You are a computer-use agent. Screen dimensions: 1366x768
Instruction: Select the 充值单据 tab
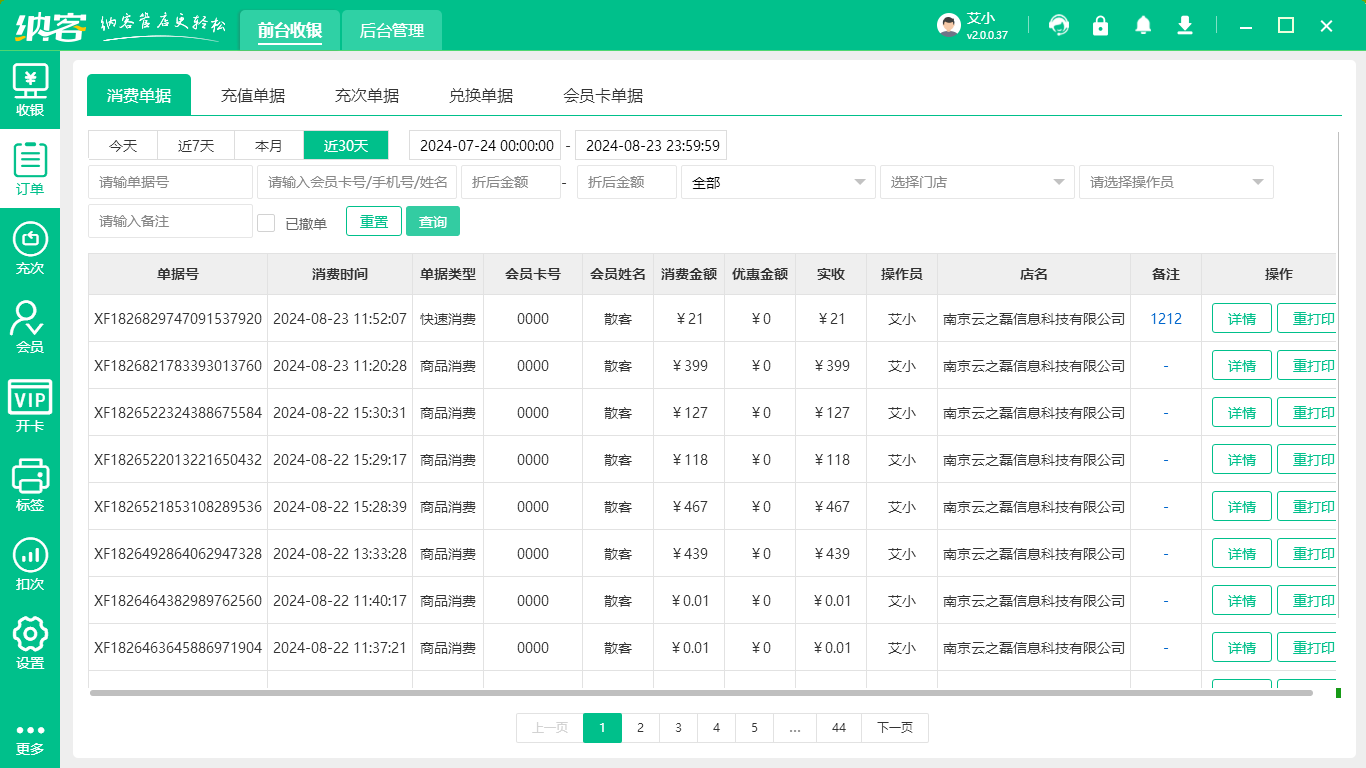[x=253, y=95]
